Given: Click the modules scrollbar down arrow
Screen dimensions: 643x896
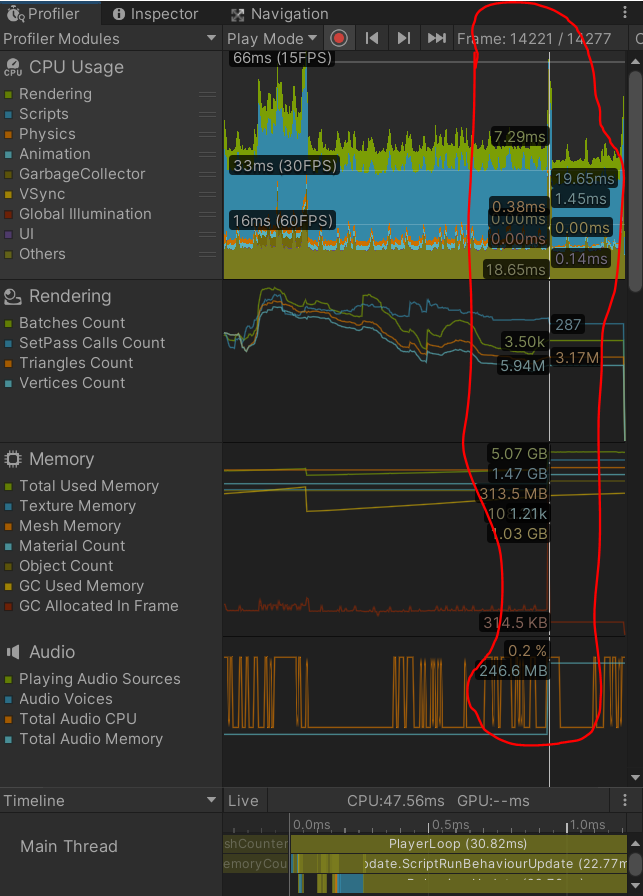Looking at the screenshot, I should pos(635,778).
